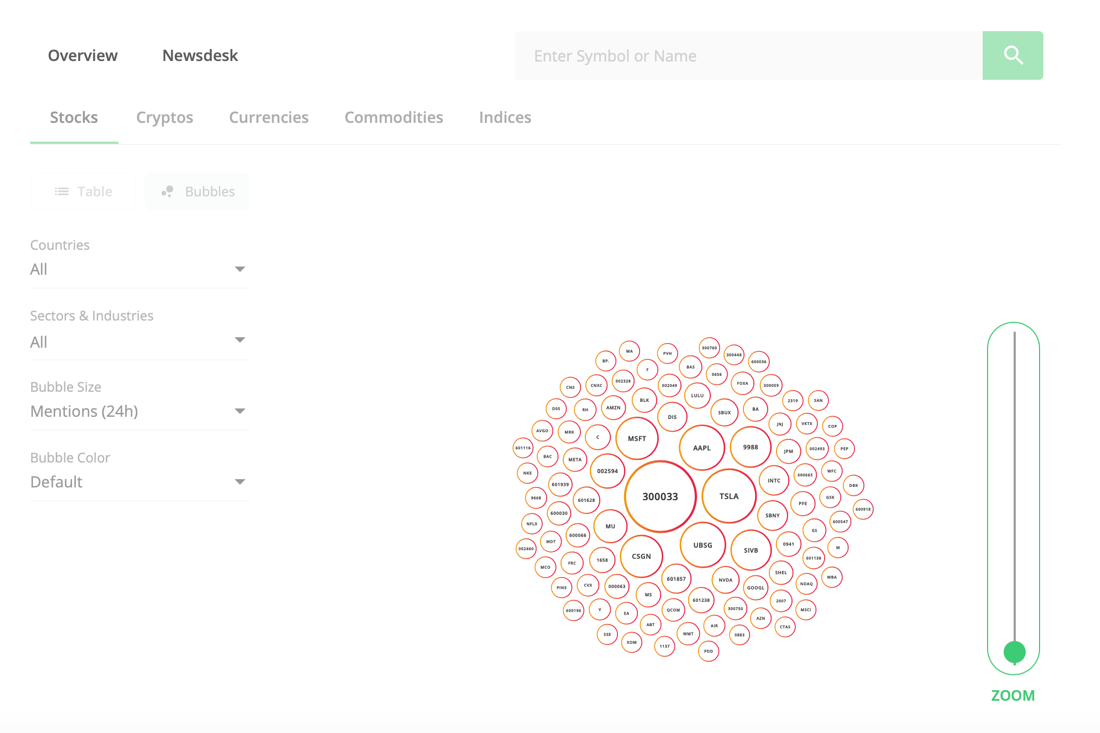Select the TSLA bubble
This screenshot has height=733, width=1100.
coord(729,496)
